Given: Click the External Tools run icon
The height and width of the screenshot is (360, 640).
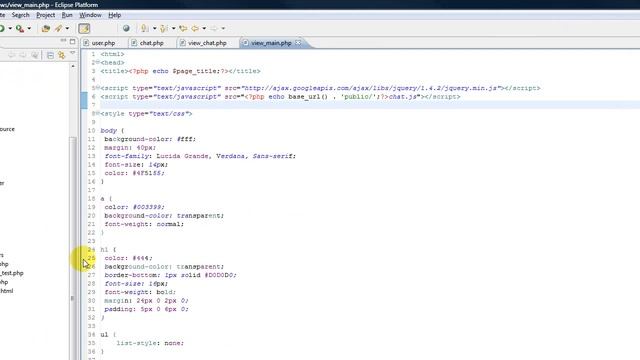Looking at the screenshot, I should click(x=20, y=29).
